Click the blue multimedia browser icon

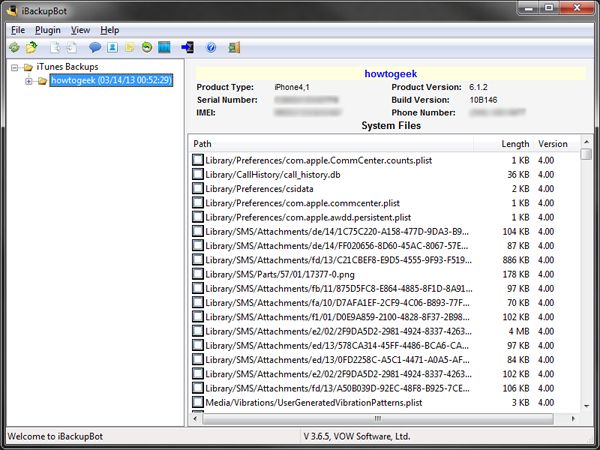(x=164, y=47)
